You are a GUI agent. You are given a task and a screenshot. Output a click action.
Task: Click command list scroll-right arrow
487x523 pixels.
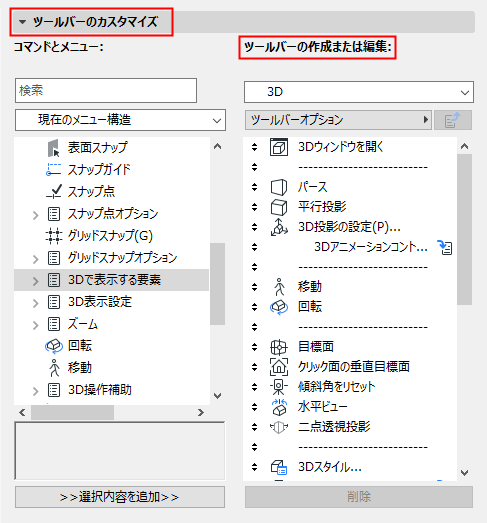tap(200, 413)
